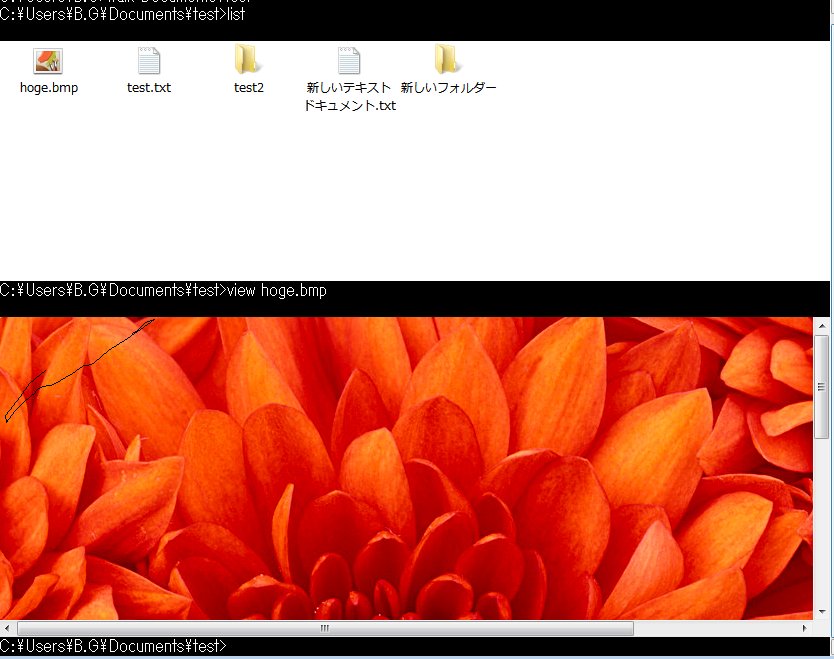Viewport: 834px width, 659px height.
Task: Click the hoge.bmp file name label
Action: 49,88
